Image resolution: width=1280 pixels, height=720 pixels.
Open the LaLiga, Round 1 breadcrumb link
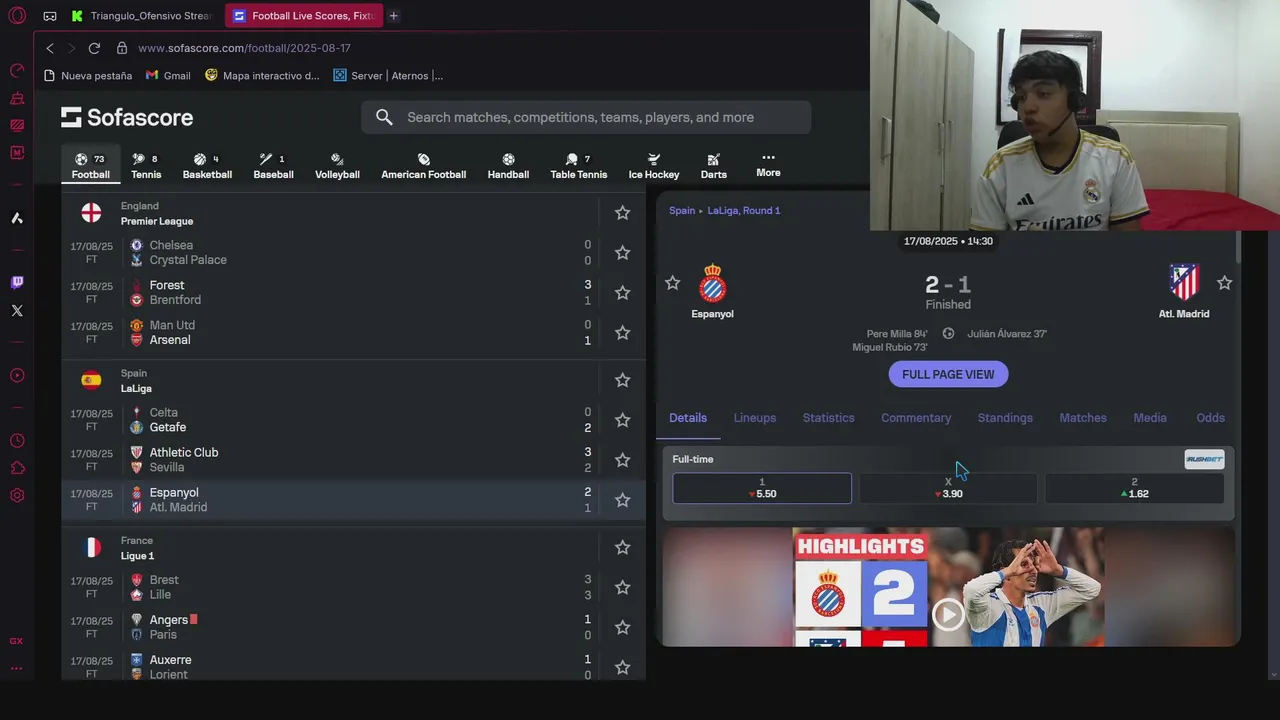[744, 211]
